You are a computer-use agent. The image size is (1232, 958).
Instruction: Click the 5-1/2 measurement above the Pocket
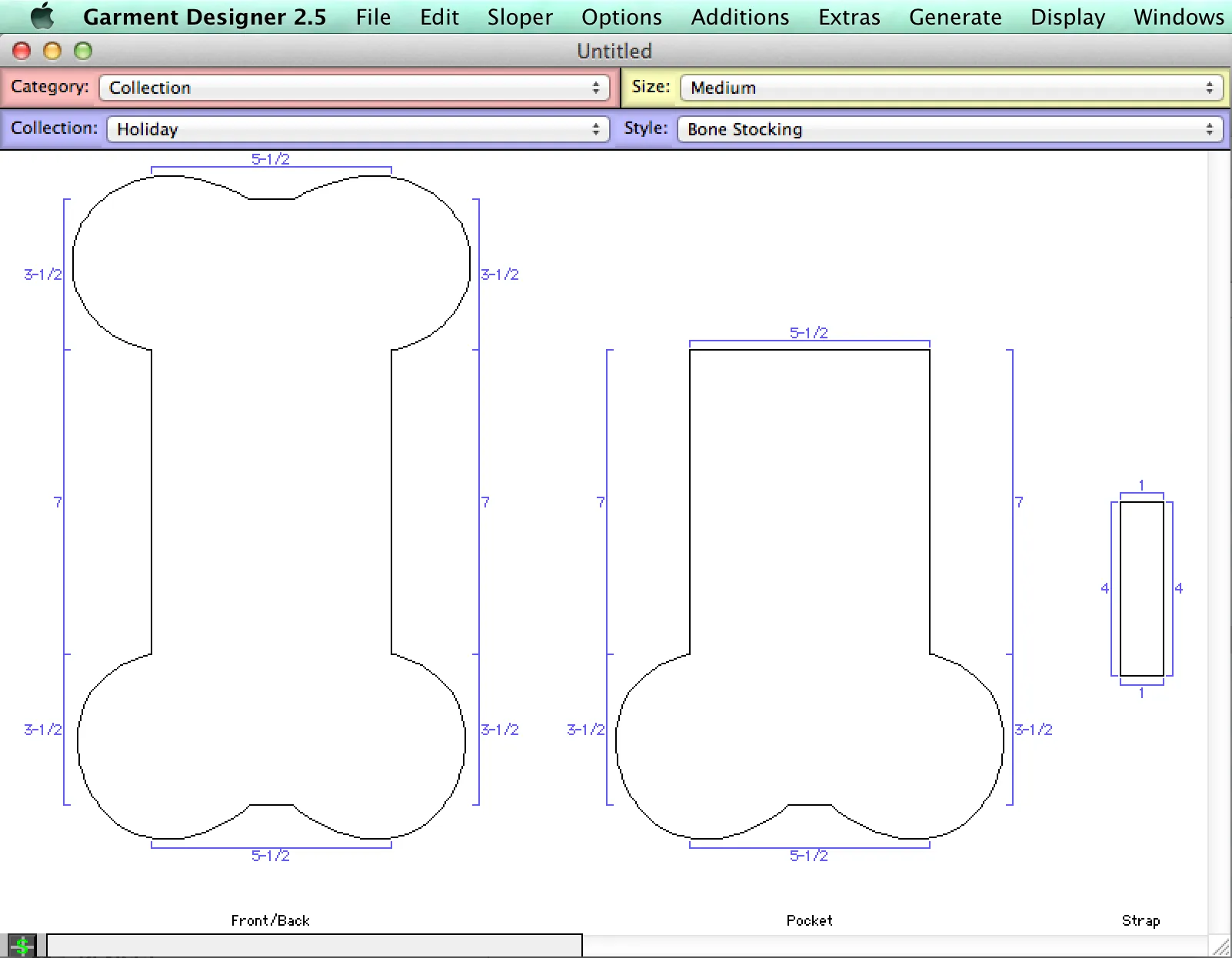click(809, 332)
